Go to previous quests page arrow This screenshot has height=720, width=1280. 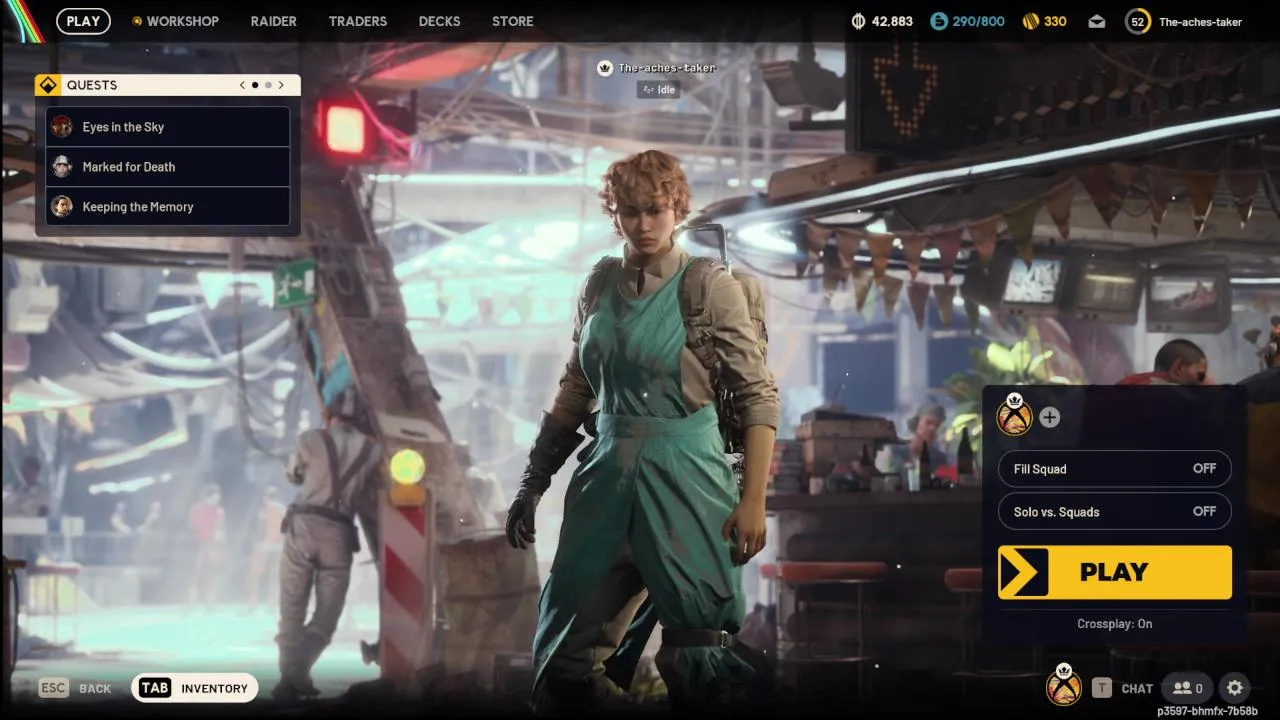pyautogui.click(x=242, y=85)
